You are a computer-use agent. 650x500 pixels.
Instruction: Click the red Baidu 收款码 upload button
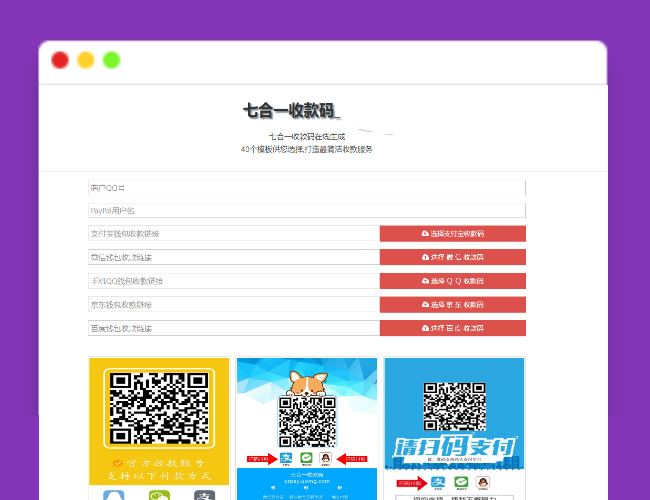(453, 328)
